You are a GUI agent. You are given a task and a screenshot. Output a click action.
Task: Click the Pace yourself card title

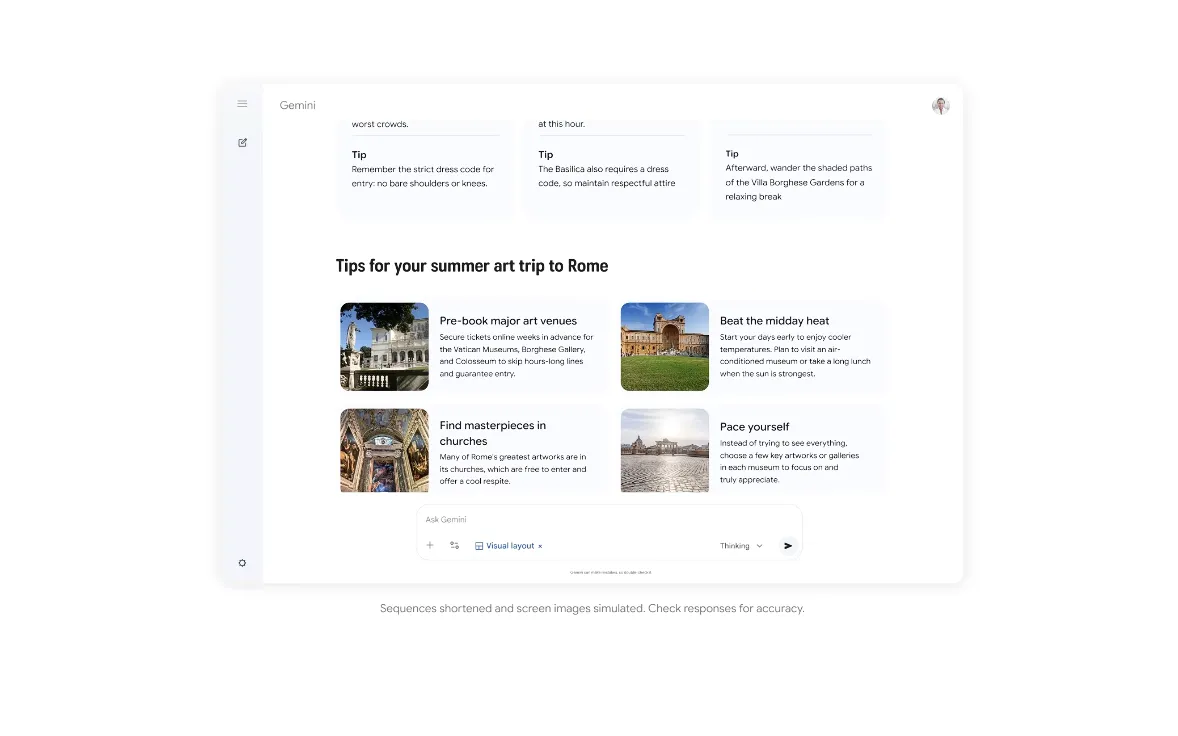coord(754,427)
